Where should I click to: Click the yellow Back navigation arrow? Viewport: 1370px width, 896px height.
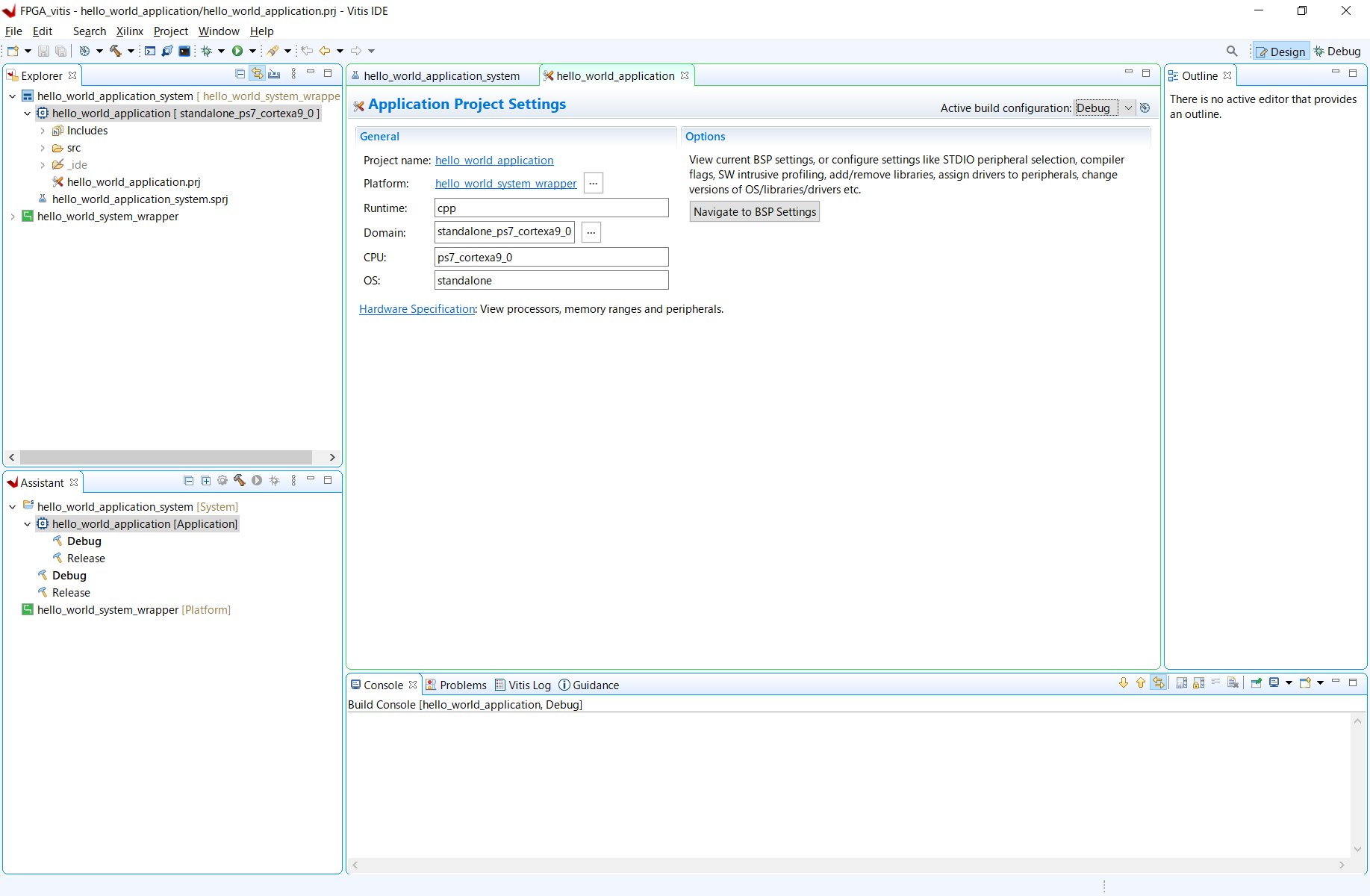pyautogui.click(x=325, y=51)
